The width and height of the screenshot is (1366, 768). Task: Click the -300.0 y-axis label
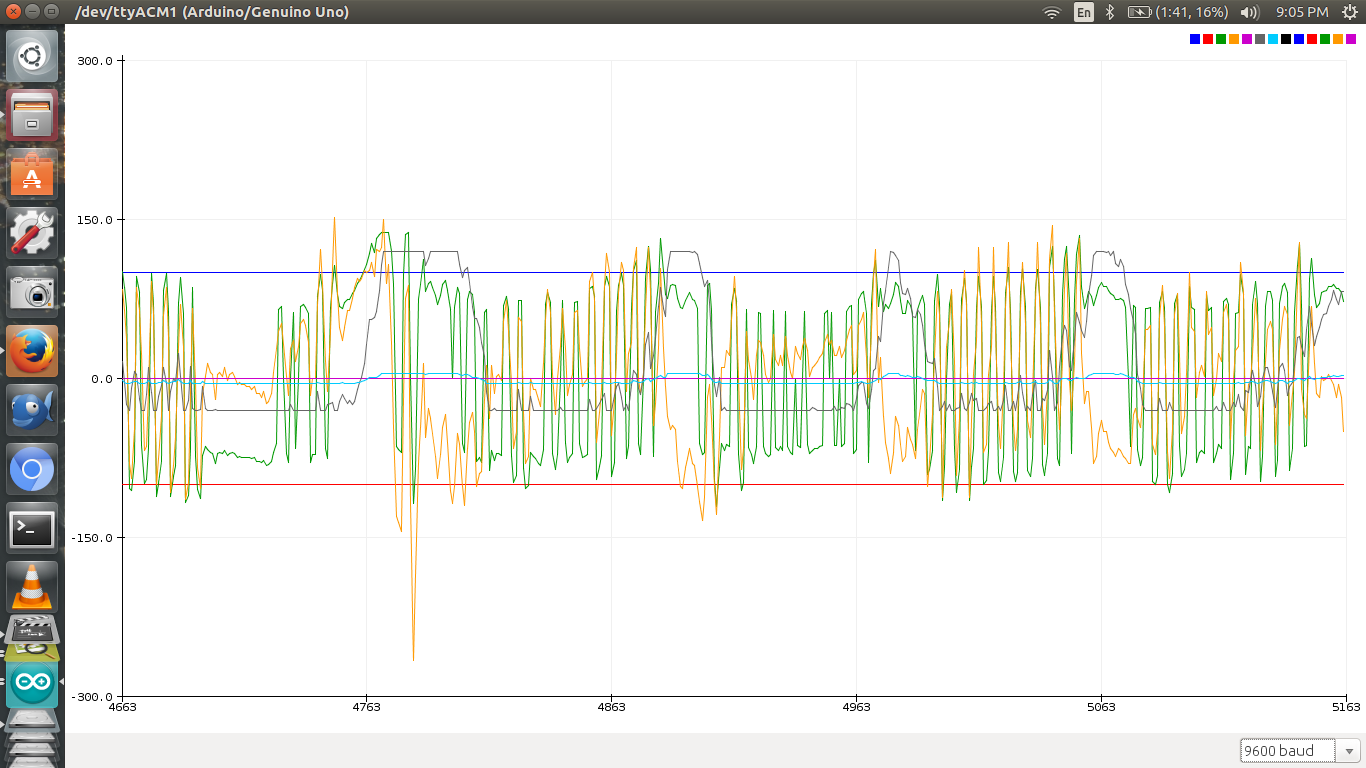(x=93, y=697)
